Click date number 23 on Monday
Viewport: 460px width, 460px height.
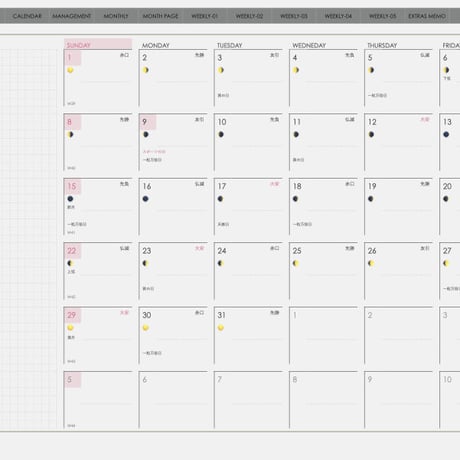[147, 251]
